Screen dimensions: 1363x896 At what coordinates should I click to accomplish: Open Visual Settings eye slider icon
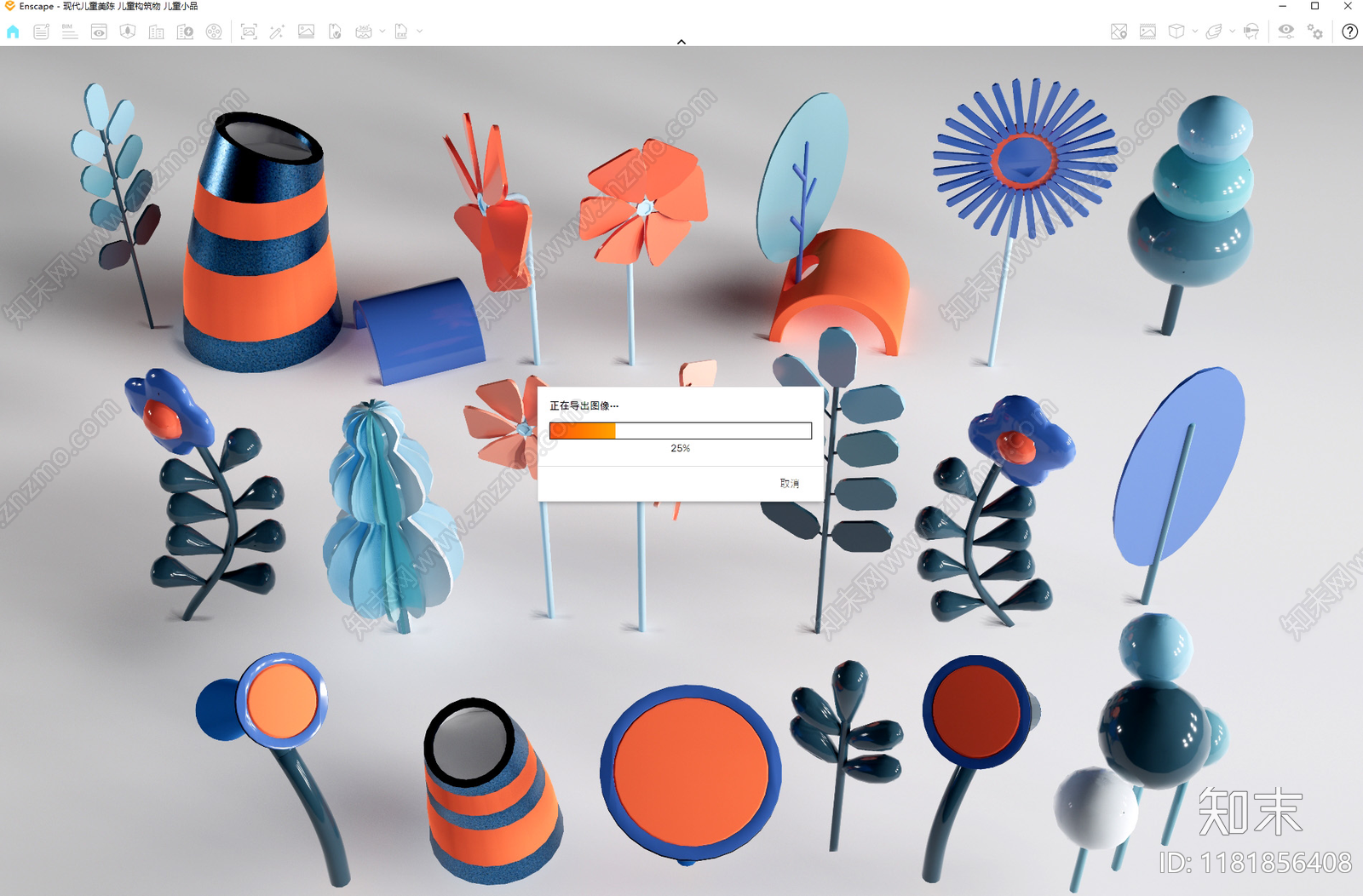point(1286,32)
